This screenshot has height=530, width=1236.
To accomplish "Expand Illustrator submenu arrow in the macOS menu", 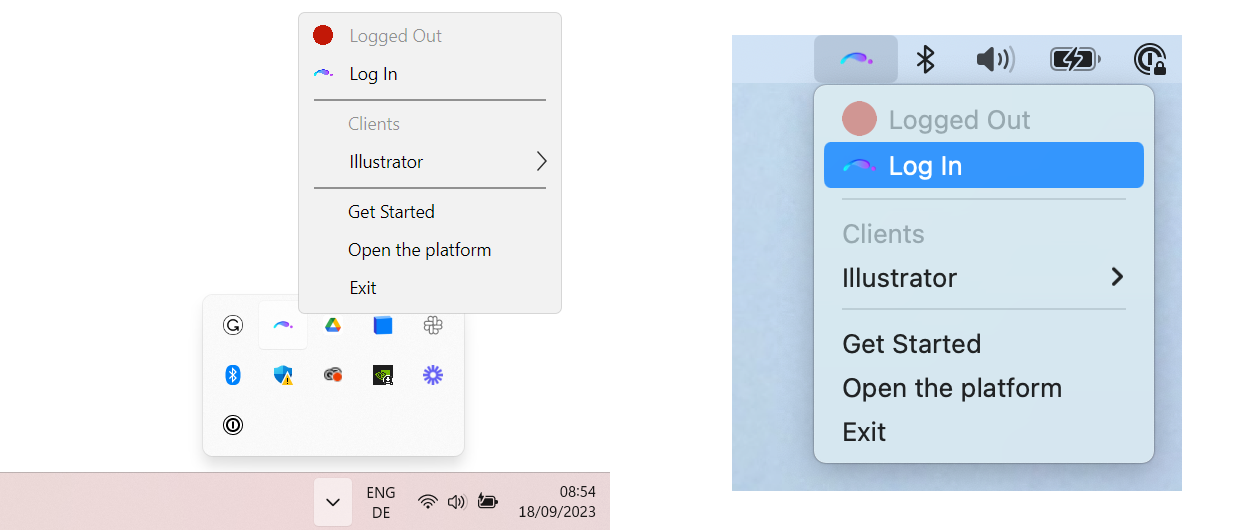I will (x=1118, y=277).
